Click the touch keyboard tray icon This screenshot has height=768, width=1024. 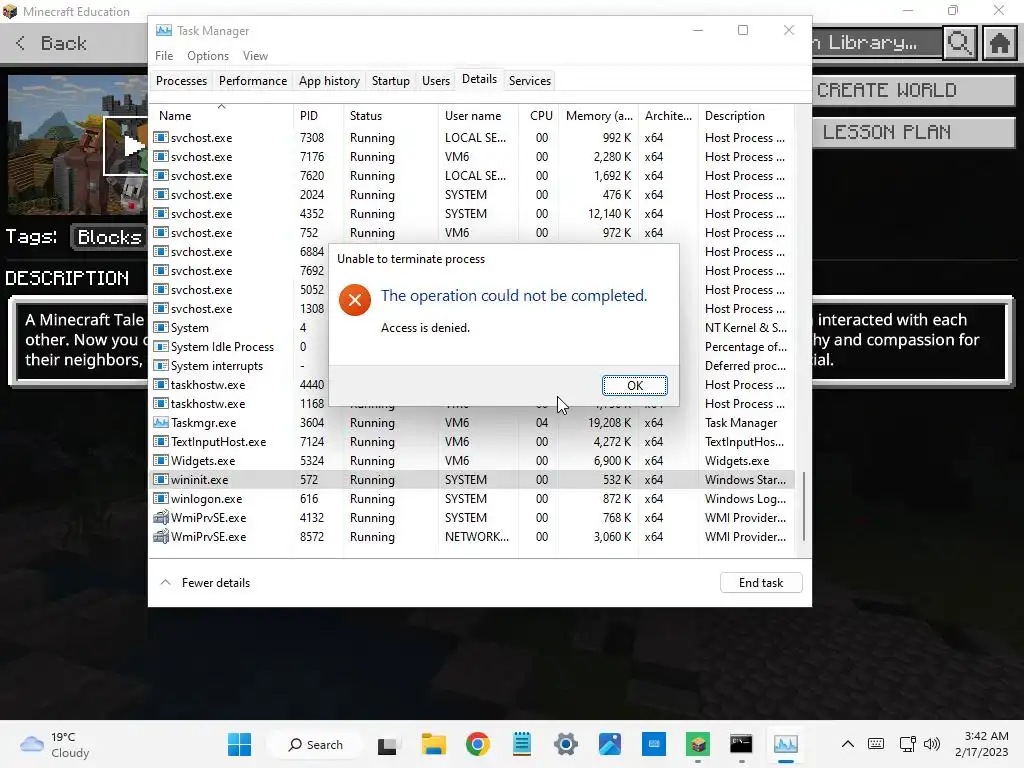click(x=876, y=744)
